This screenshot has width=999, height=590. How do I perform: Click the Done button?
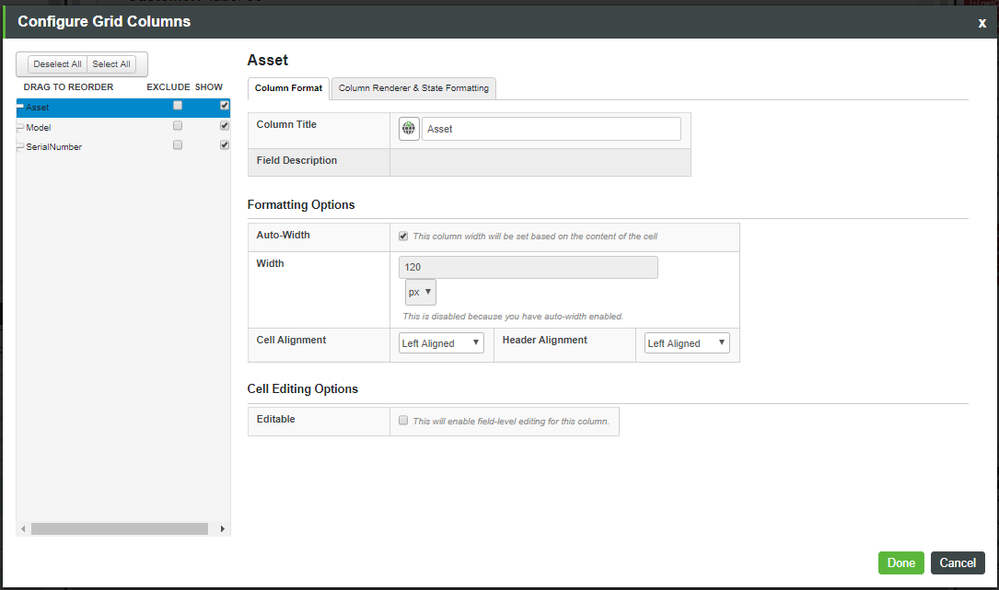(x=900, y=562)
